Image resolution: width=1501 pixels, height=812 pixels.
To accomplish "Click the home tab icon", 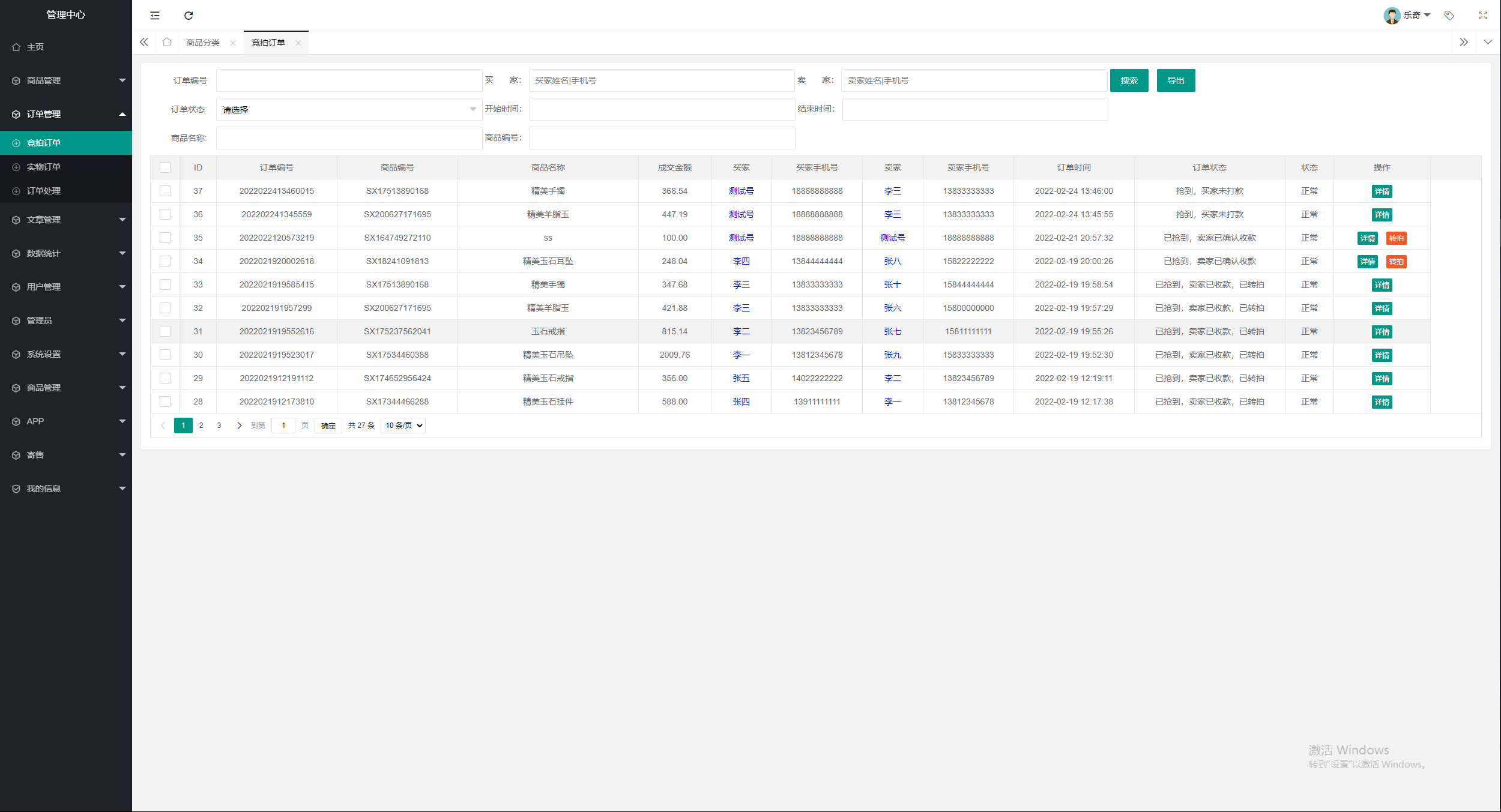I will (167, 42).
